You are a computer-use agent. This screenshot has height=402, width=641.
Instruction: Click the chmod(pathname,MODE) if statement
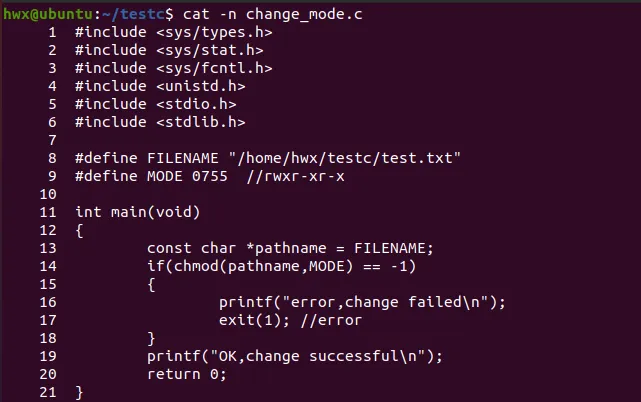(281, 266)
